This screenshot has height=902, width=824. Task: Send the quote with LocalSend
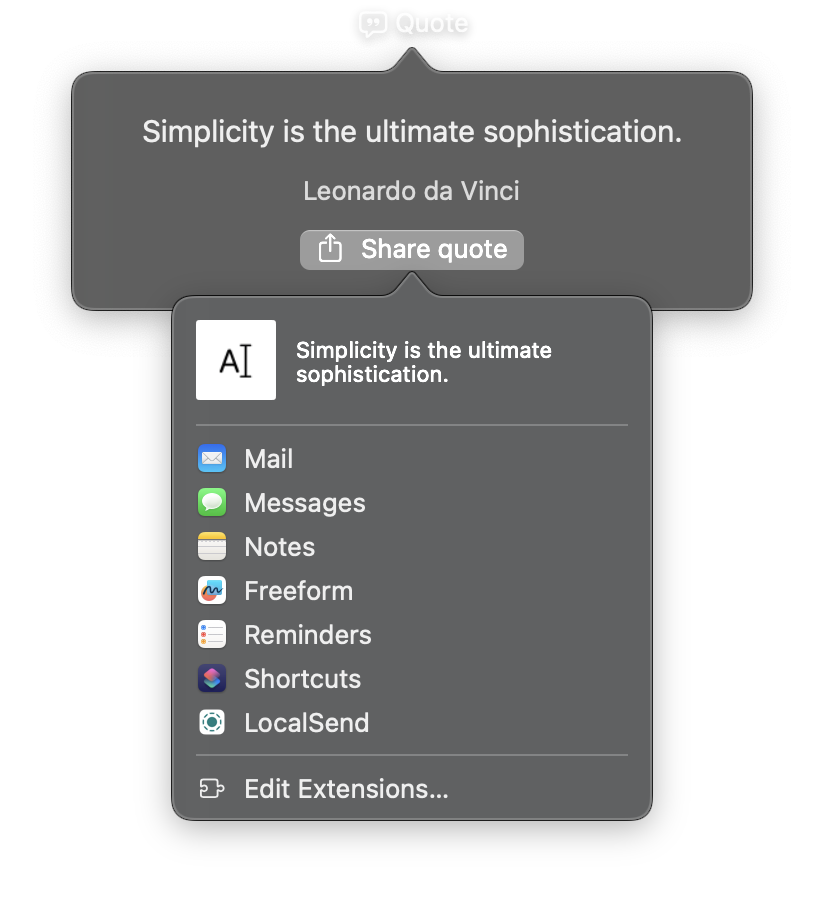pos(412,723)
